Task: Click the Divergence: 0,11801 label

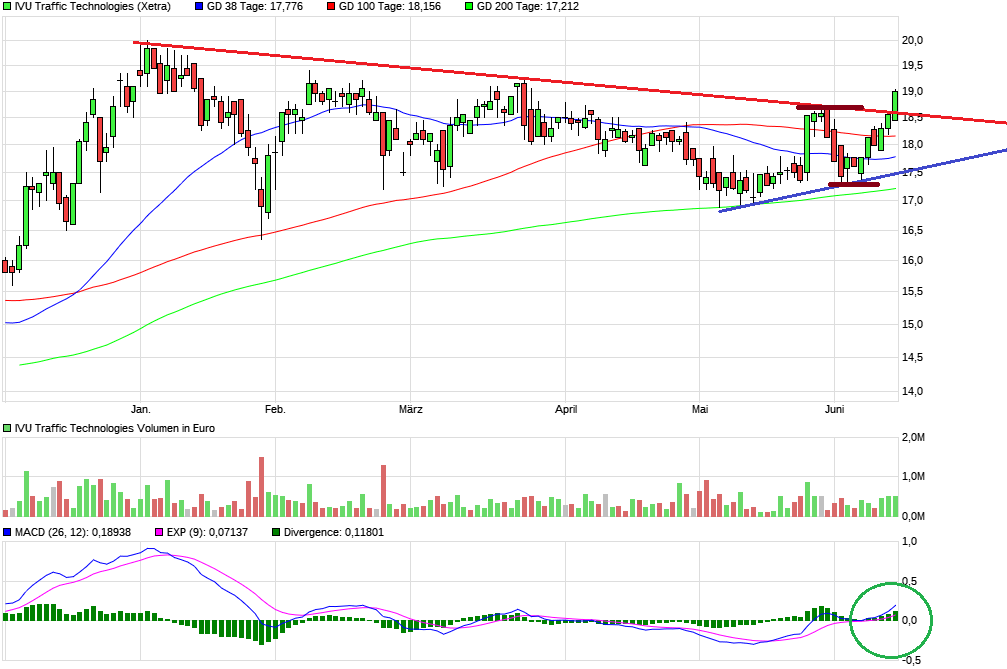Action: 333,532
